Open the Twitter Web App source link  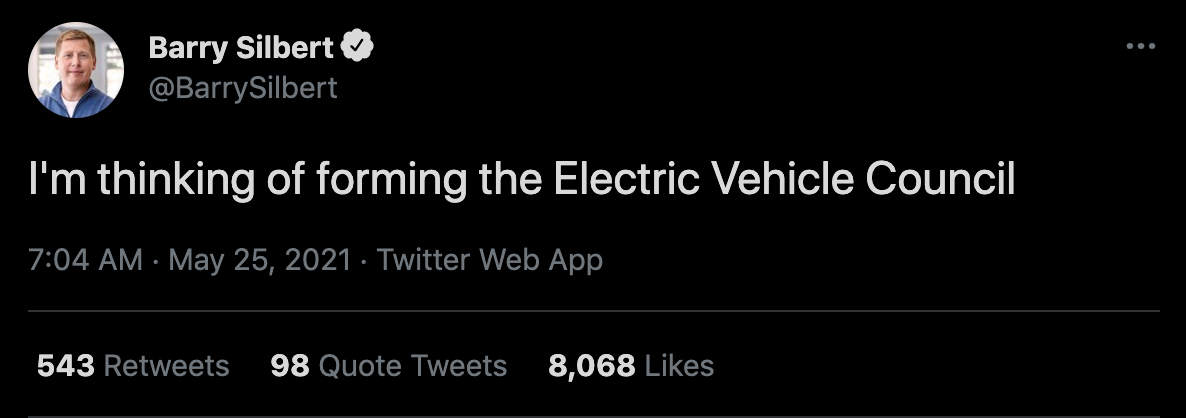pos(490,260)
